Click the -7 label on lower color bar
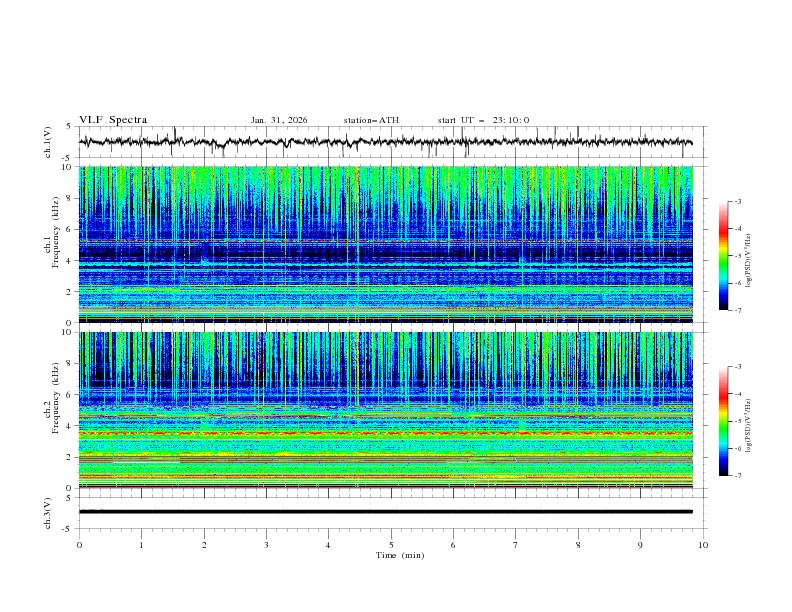The image size is (792, 612). pyautogui.click(x=737, y=476)
